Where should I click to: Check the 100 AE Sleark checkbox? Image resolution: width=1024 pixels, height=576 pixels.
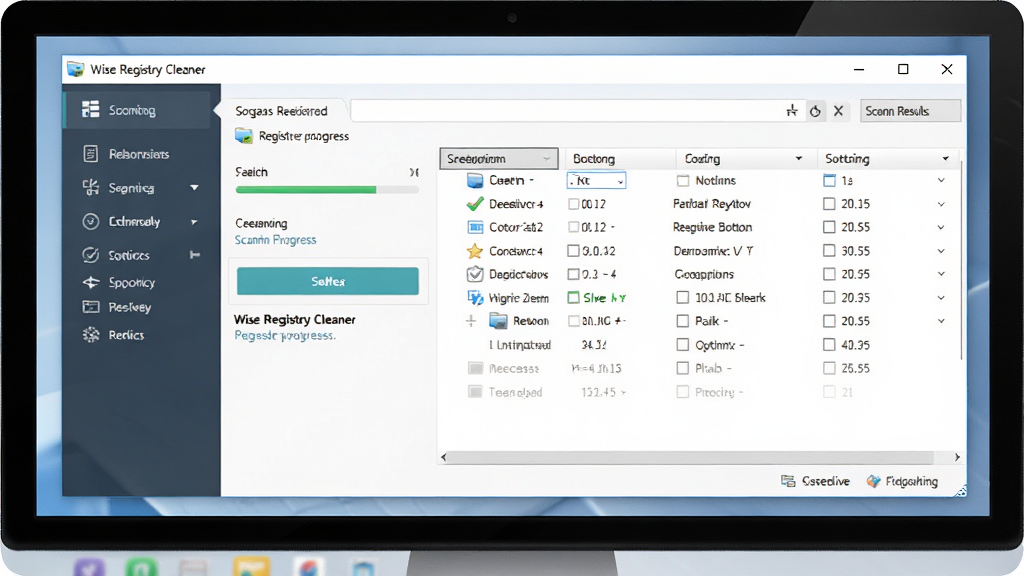coord(682,298)
